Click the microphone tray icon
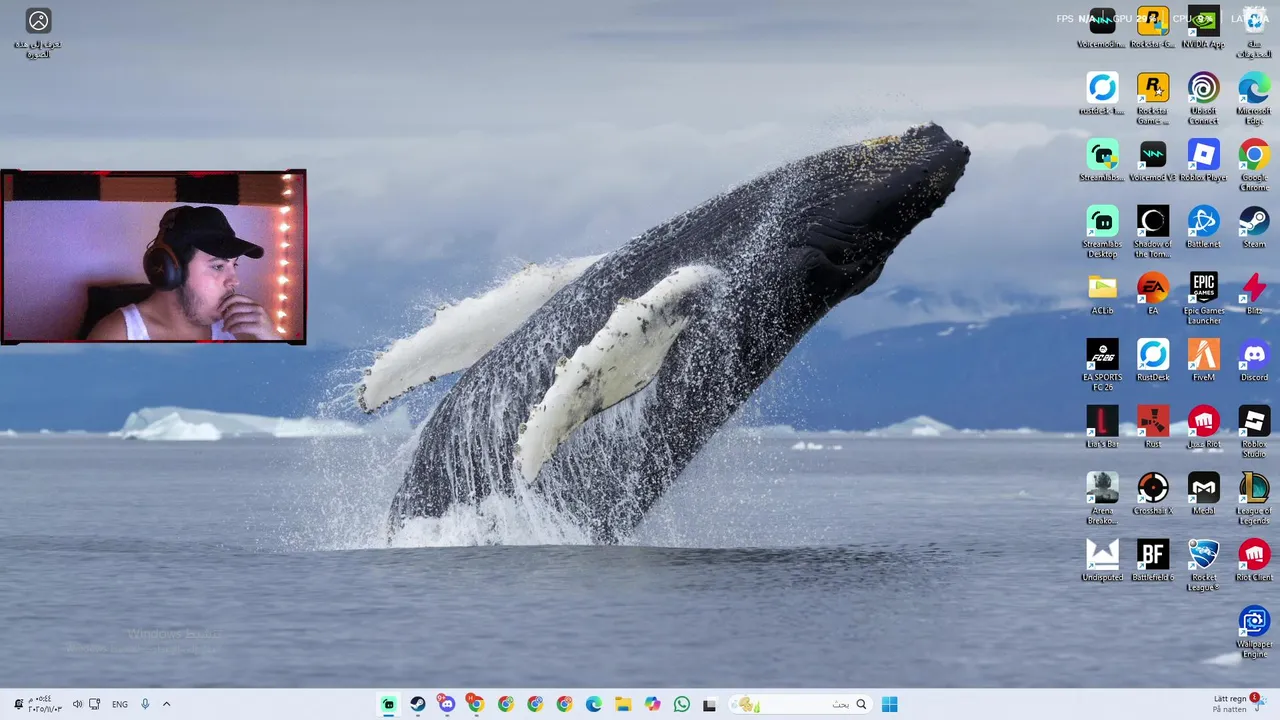 (x=145, y=704)
